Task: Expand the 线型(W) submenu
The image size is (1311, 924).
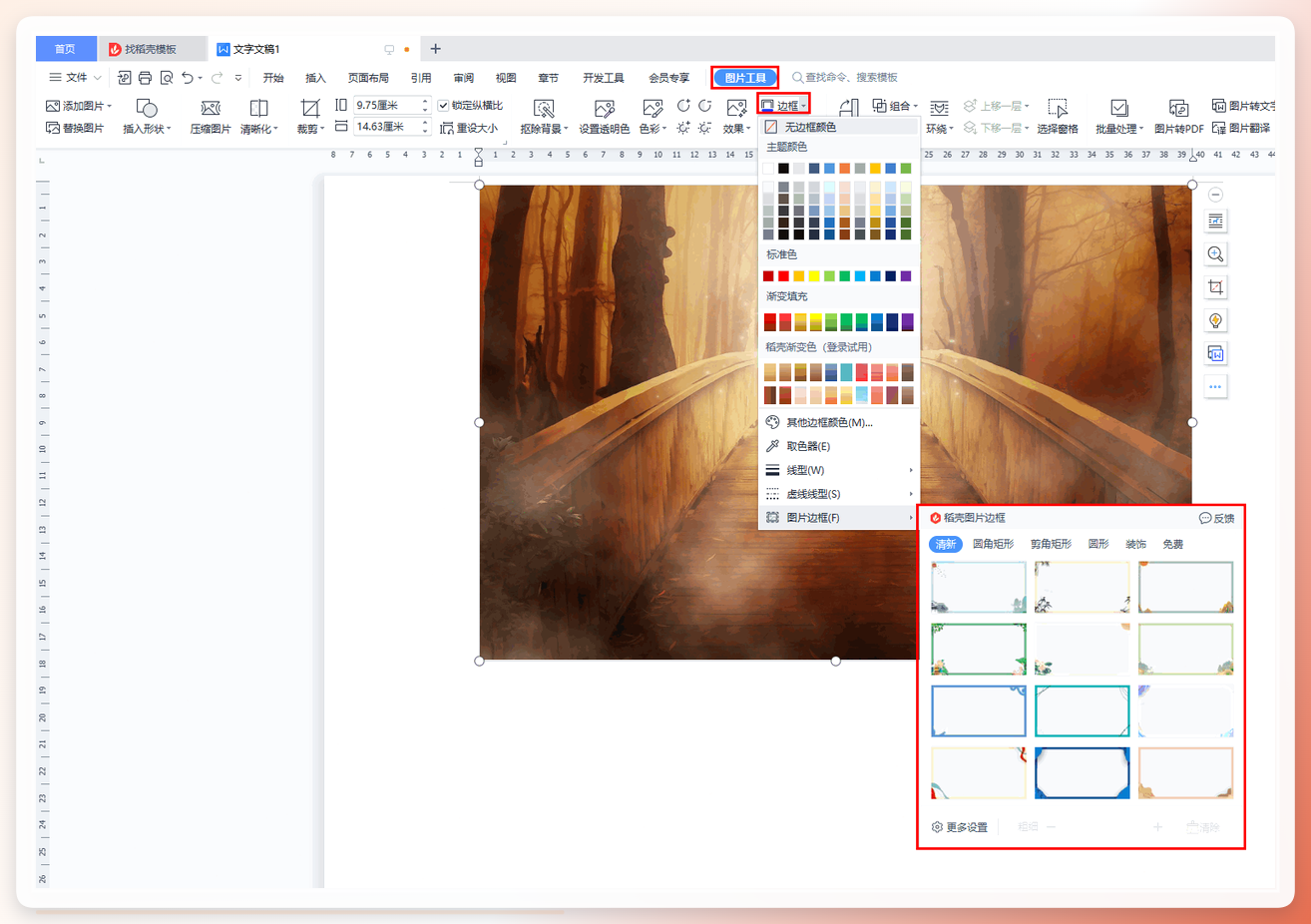Action: pos(838,470)
